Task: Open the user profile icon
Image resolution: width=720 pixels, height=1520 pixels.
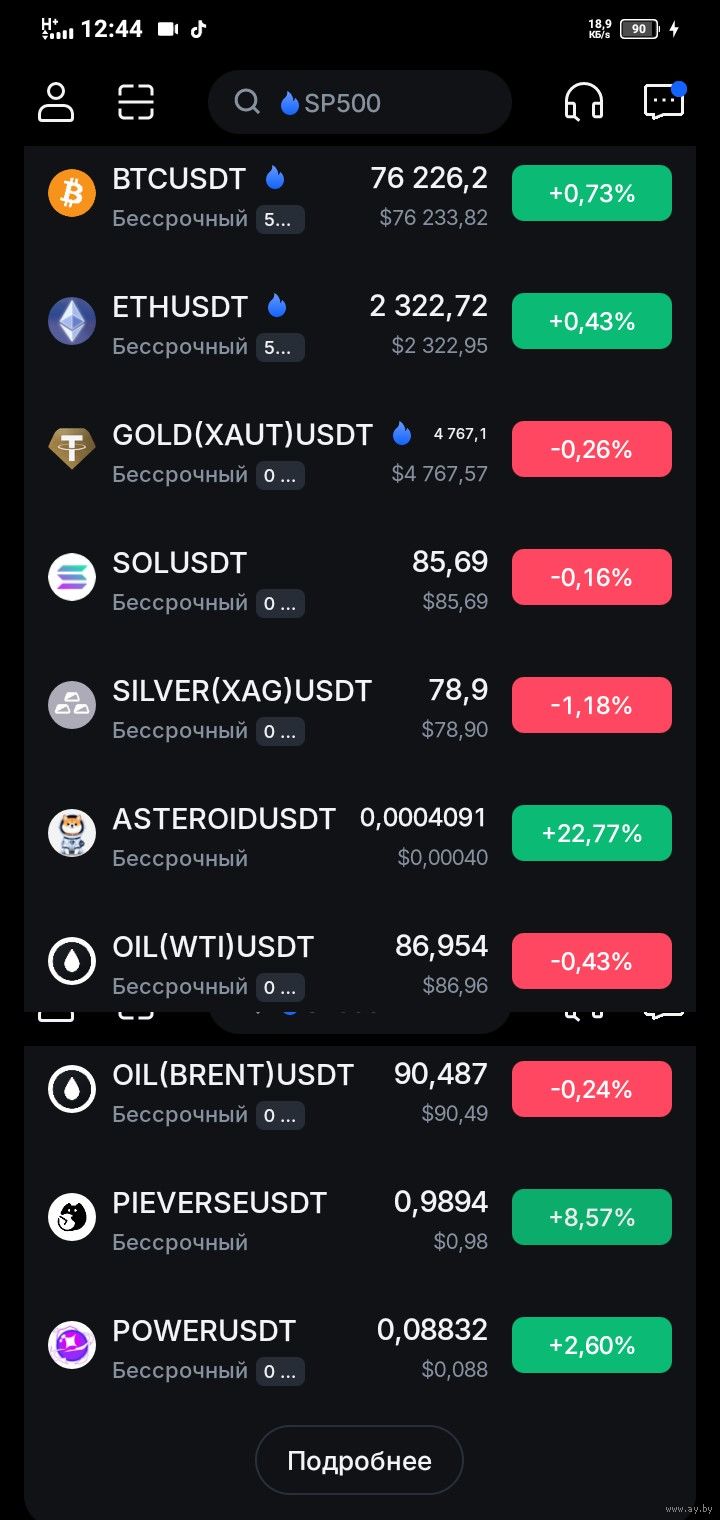Action: (56, 102)
